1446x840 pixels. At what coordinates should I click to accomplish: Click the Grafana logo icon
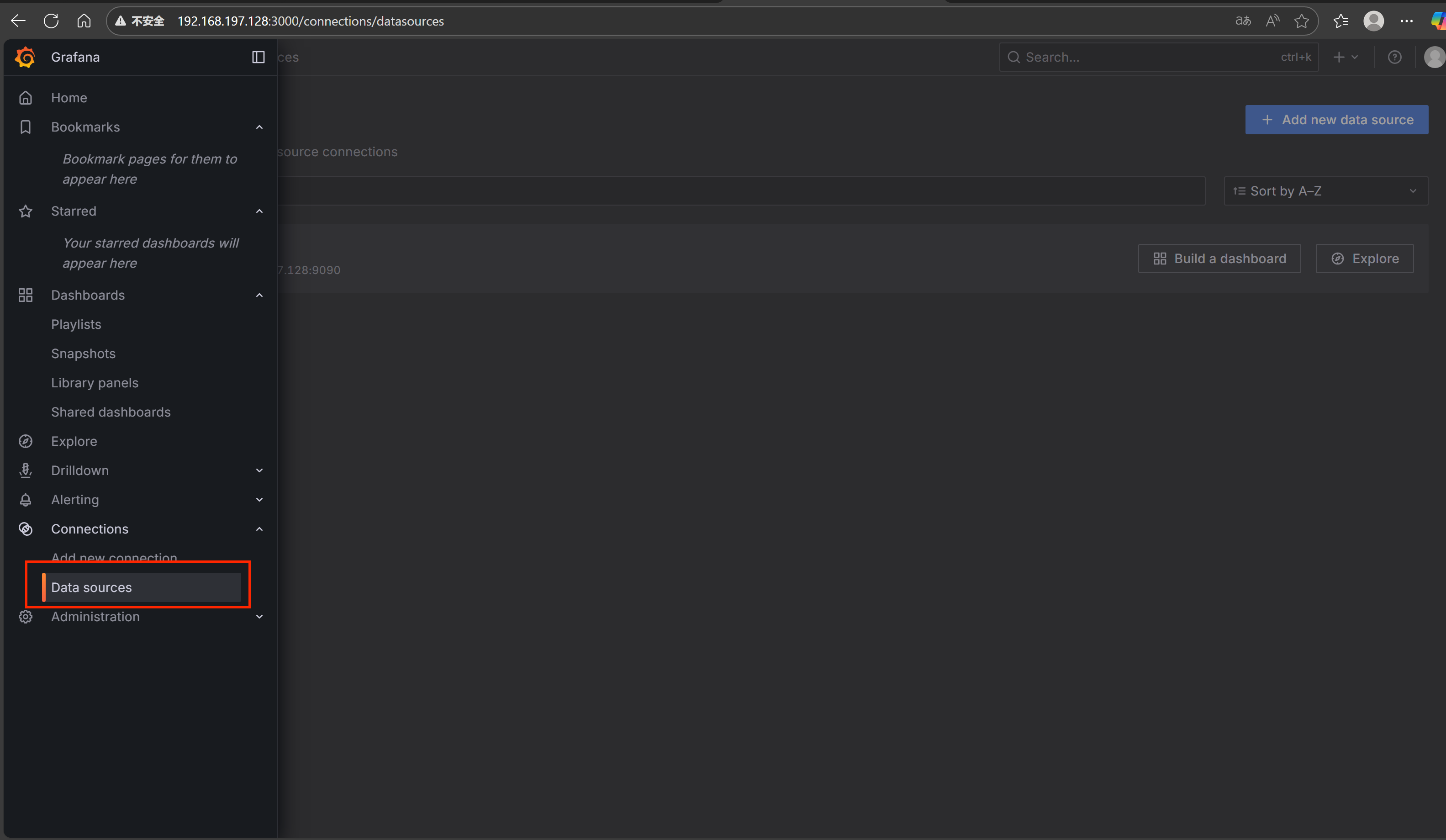25,57
